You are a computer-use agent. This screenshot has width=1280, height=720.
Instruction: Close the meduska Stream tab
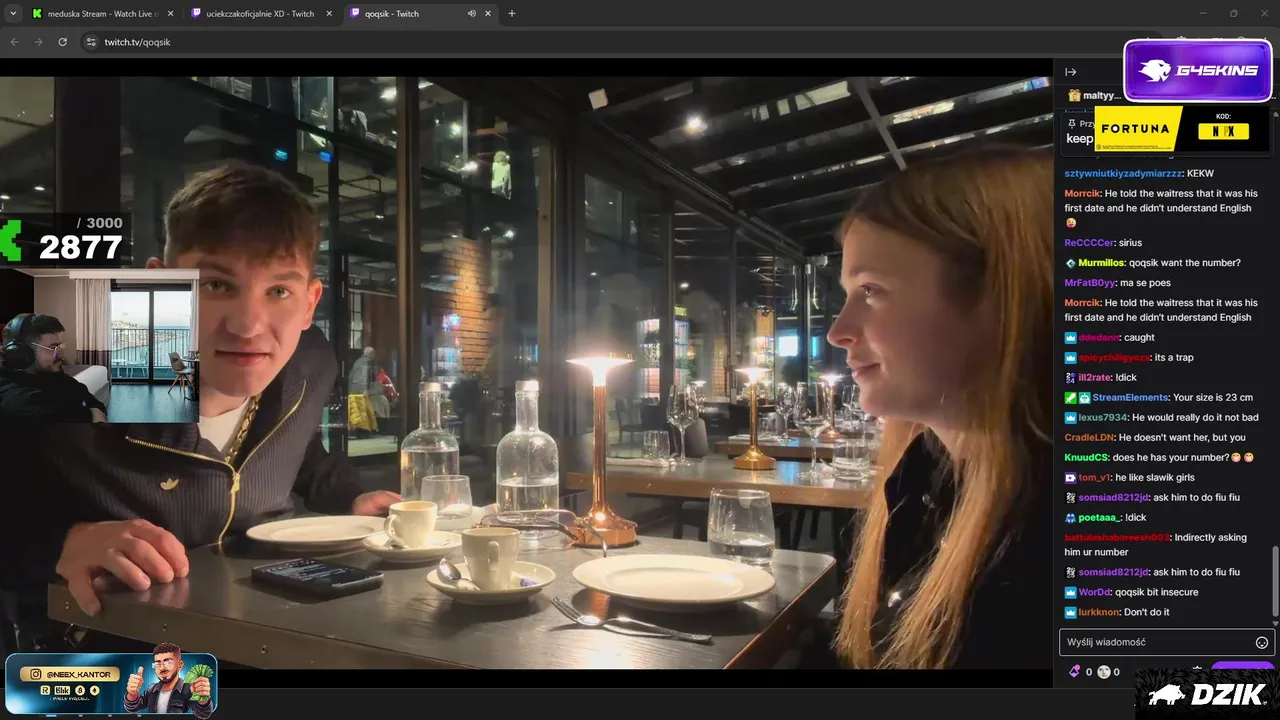(x=170, y=14)
